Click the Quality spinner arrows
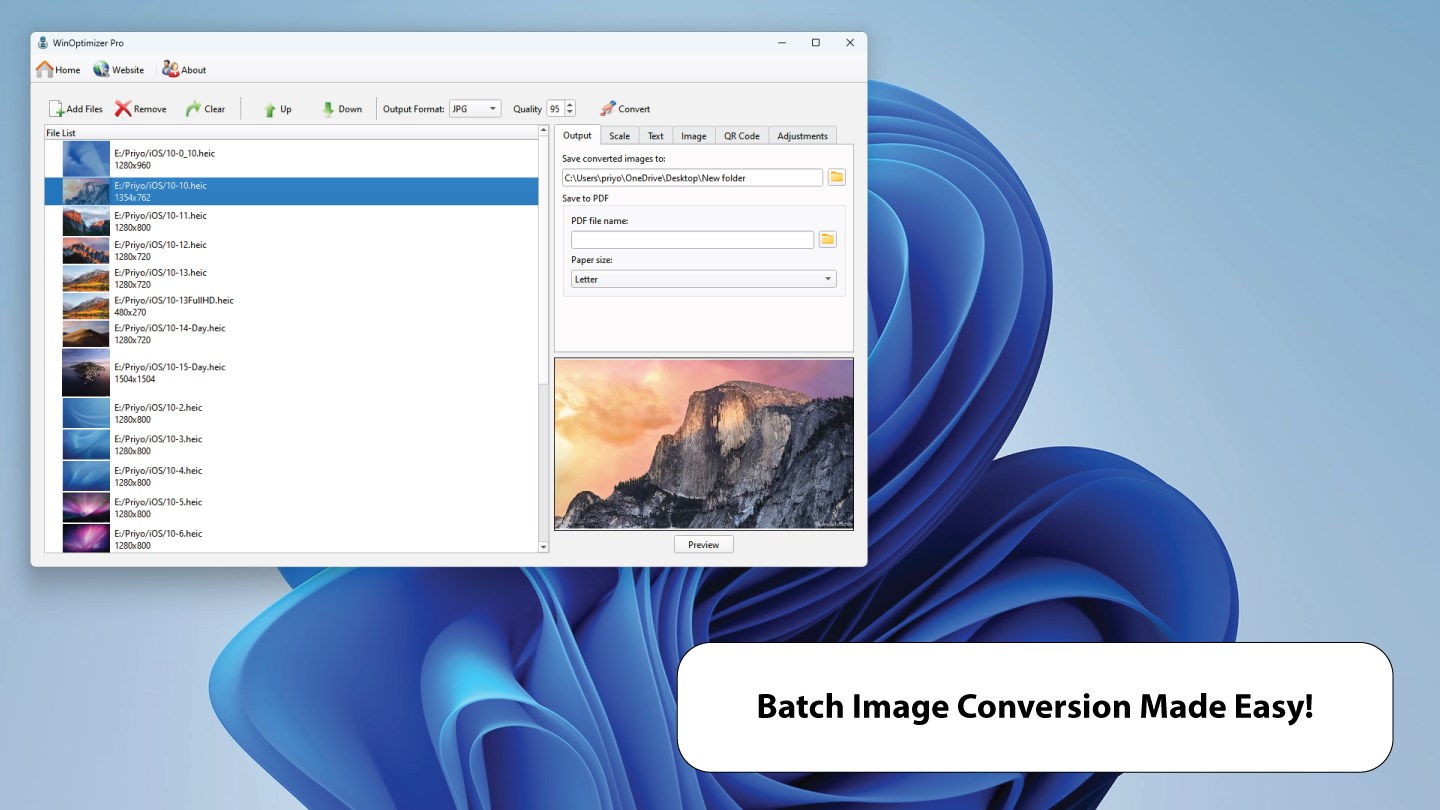This screenshot has width=1440, height=810. (x=570, y=109)
